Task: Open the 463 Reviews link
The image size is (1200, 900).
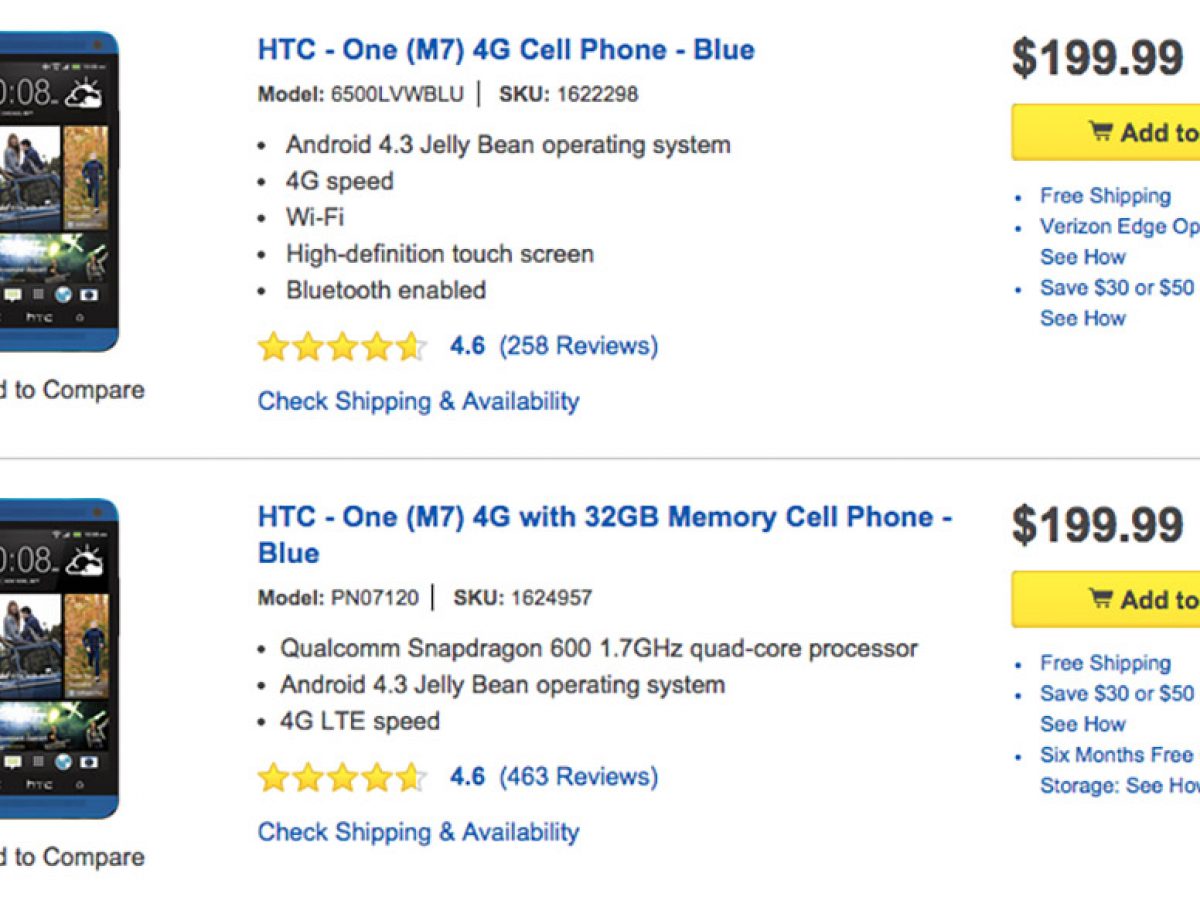Action: (578, 777)
